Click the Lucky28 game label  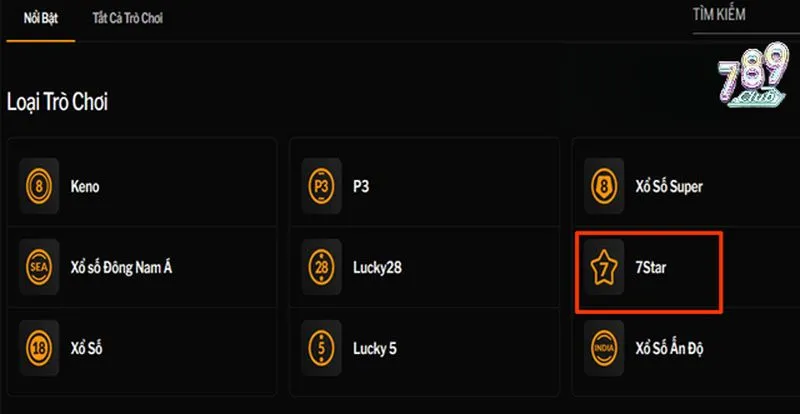[378, 269]
